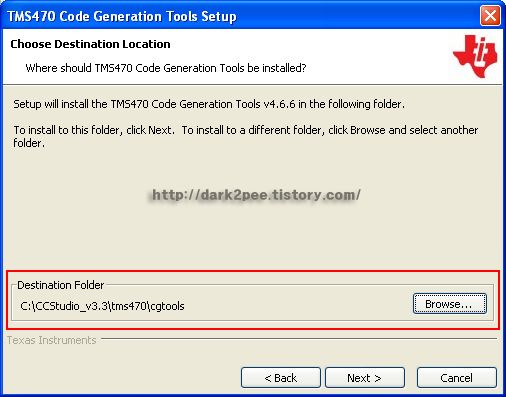The image size is (506, 397).
Task: Click the 'To install to this folder, click Next' instruction
Action: point(94,130)
